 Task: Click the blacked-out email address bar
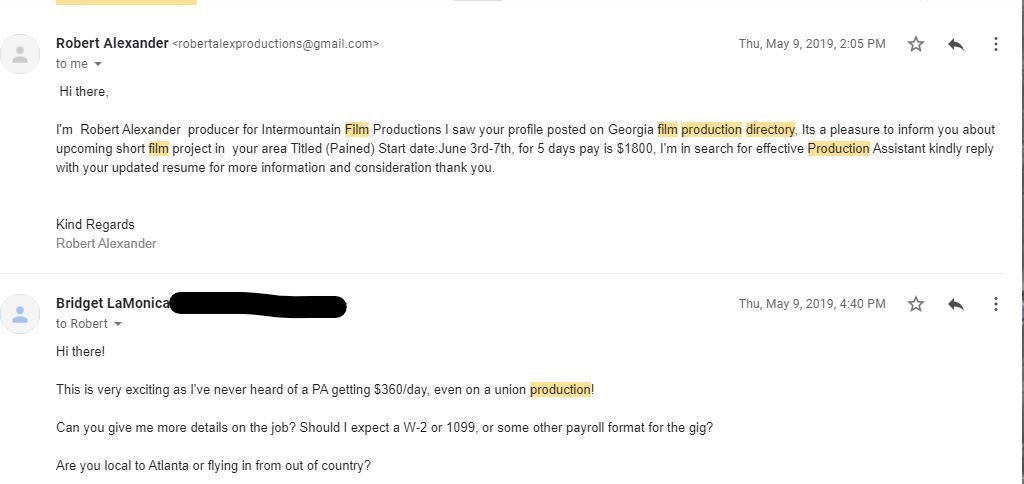[258, 305]
